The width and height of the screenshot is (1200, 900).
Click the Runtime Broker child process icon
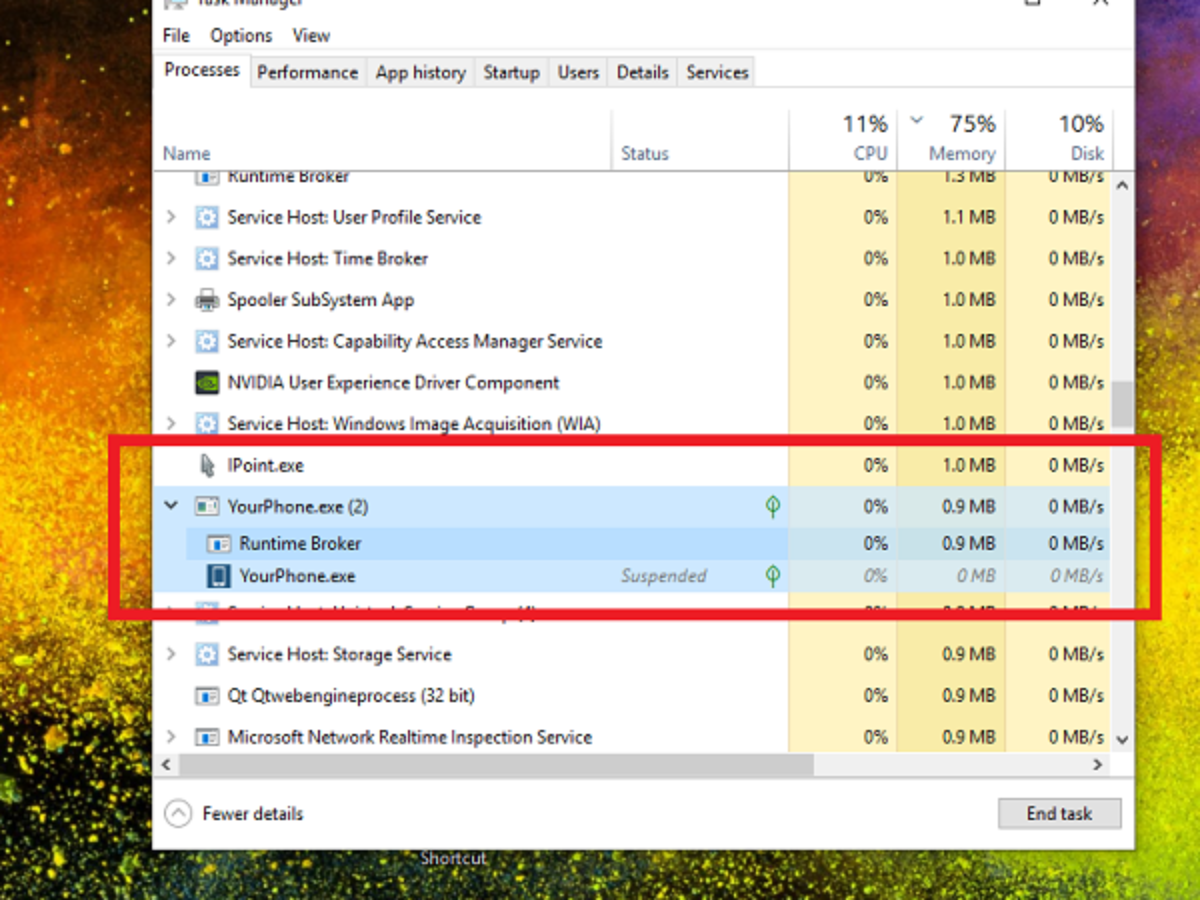click(x=218, y=544)
